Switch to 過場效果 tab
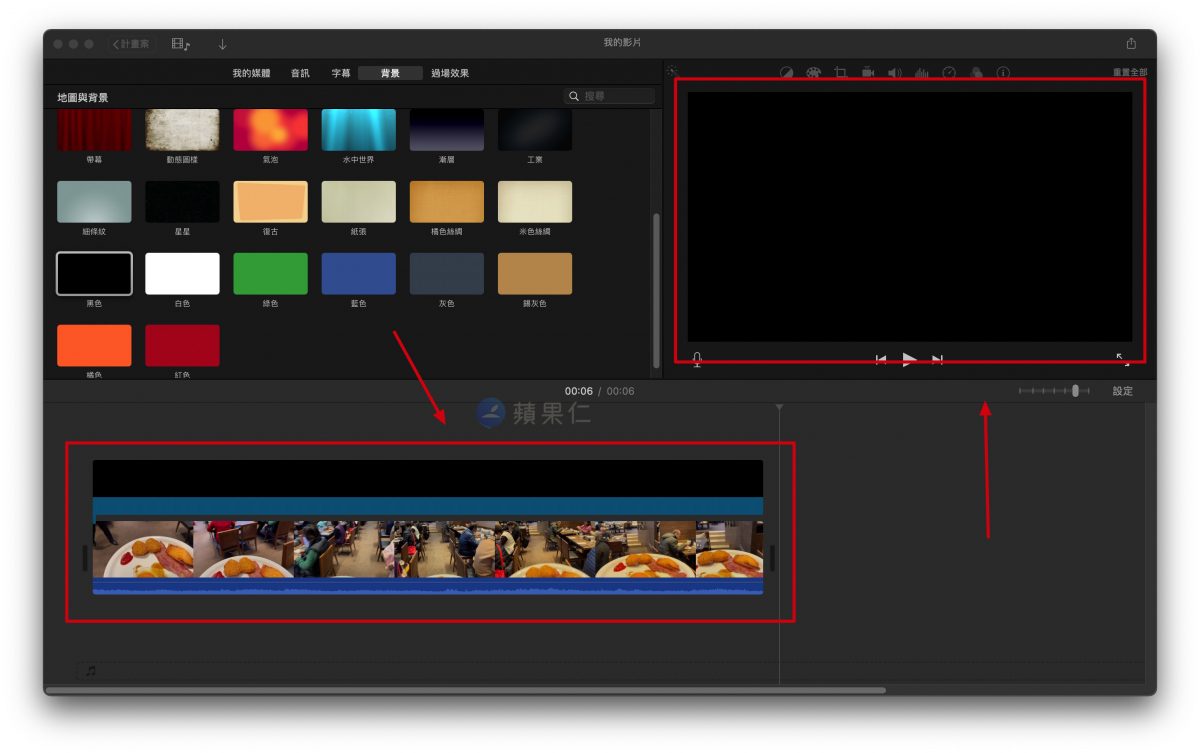 click(450, 73)
